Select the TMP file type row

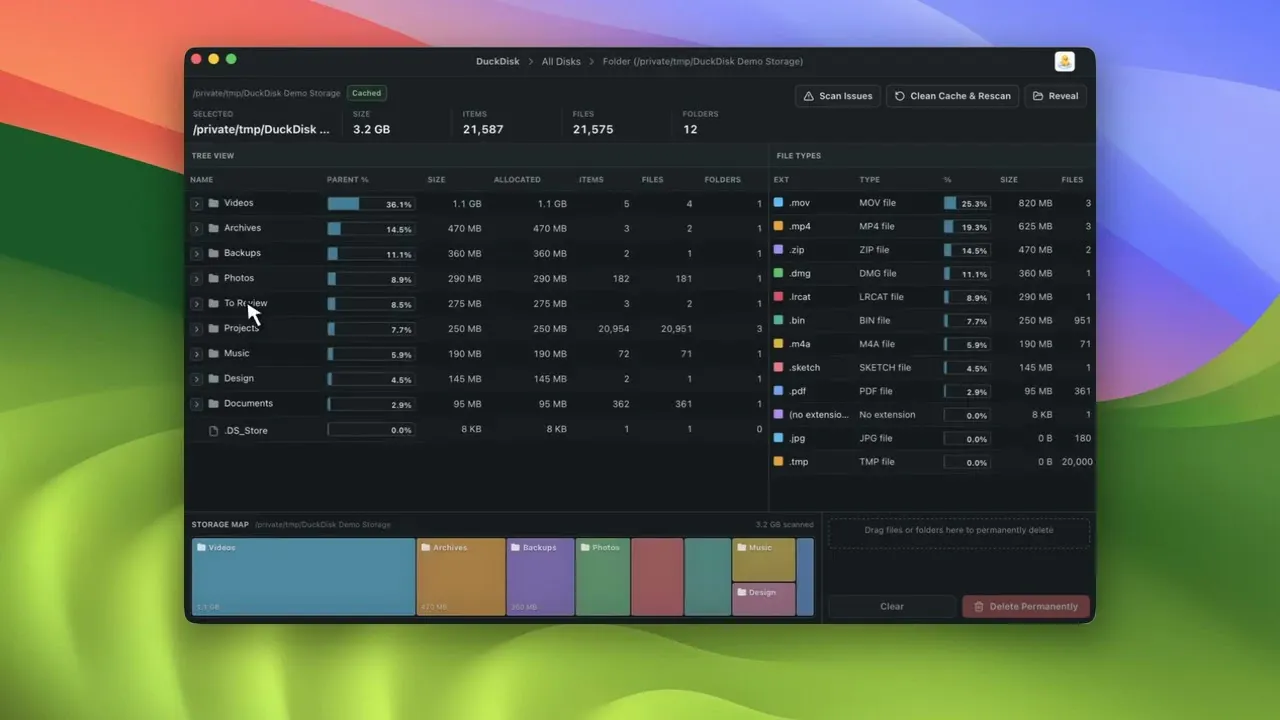pos(932,462)
